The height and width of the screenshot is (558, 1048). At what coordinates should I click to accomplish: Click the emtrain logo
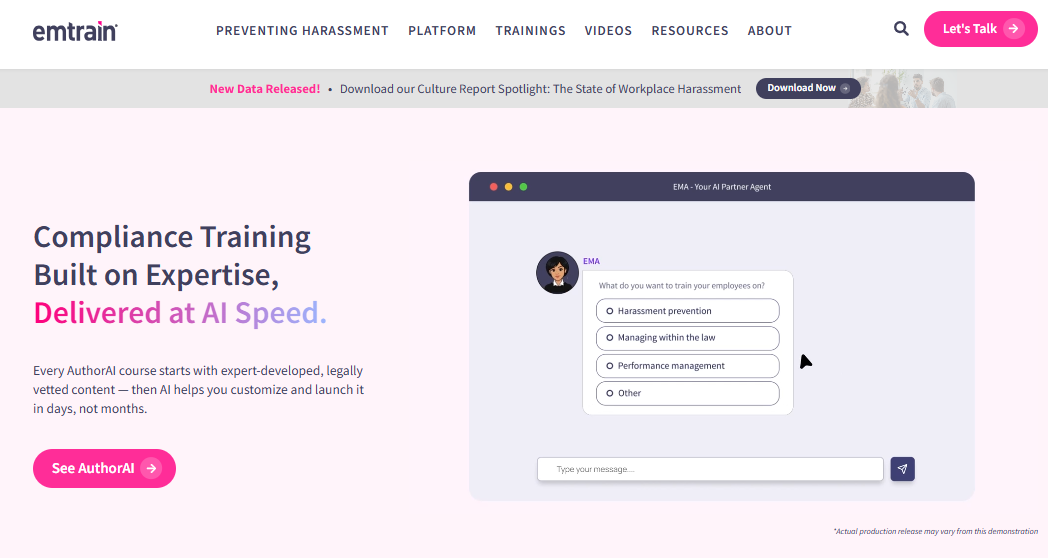tap(75, 31)
